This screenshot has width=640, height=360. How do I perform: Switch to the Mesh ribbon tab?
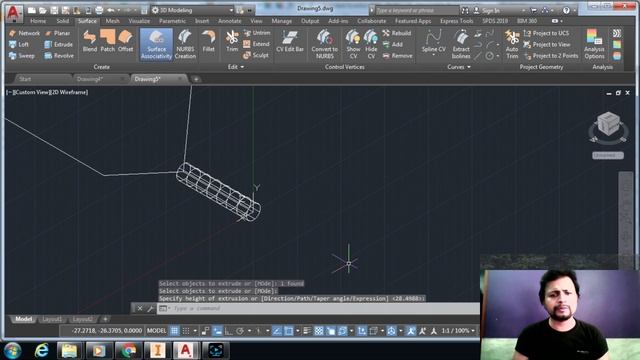tap(112, 21)
